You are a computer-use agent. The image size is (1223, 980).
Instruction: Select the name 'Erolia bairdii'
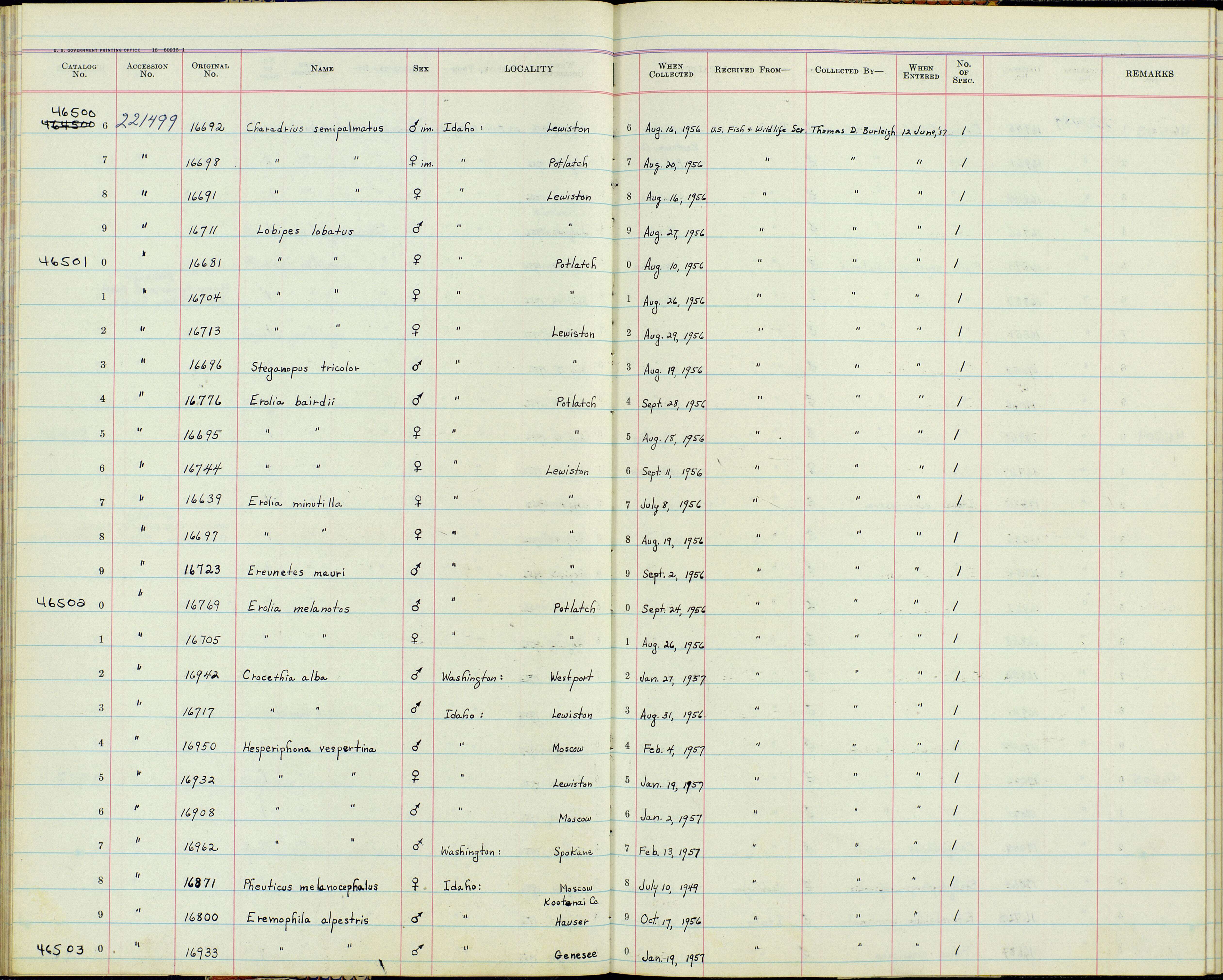[292, 401]
